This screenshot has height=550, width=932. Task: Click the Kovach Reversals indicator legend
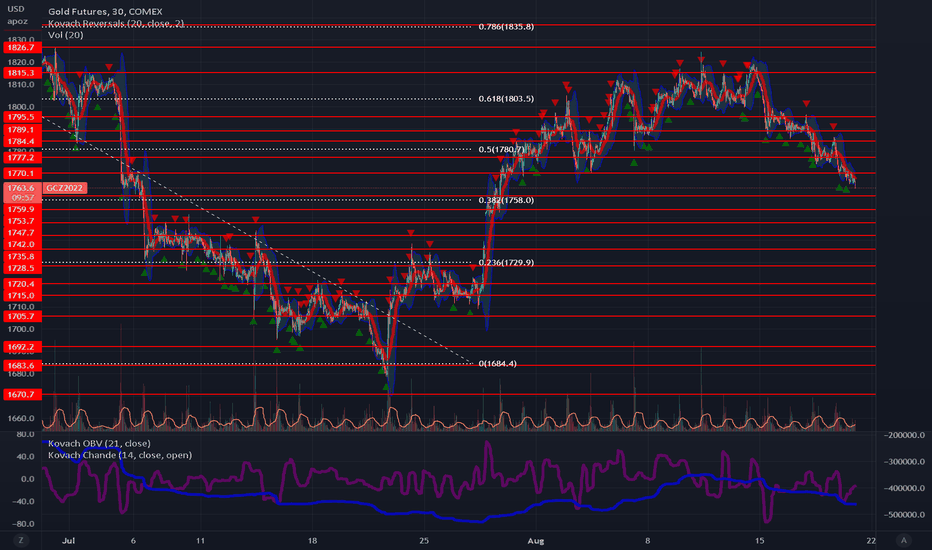coord(116,23)
